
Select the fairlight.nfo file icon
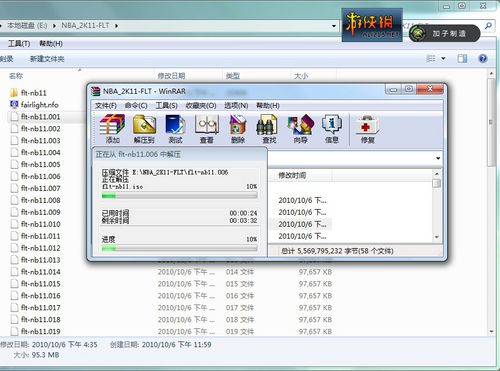point(14,105)
